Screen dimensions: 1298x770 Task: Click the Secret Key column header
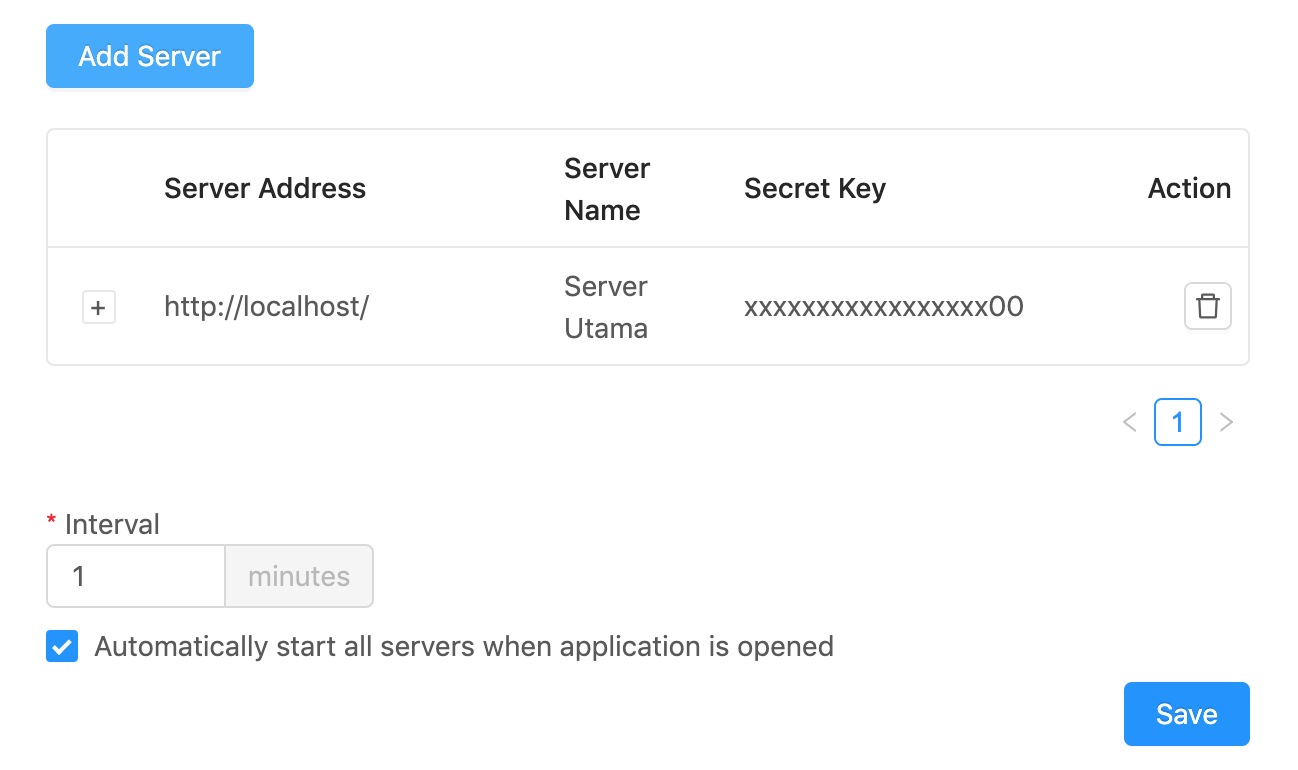[x=814, y=188]
